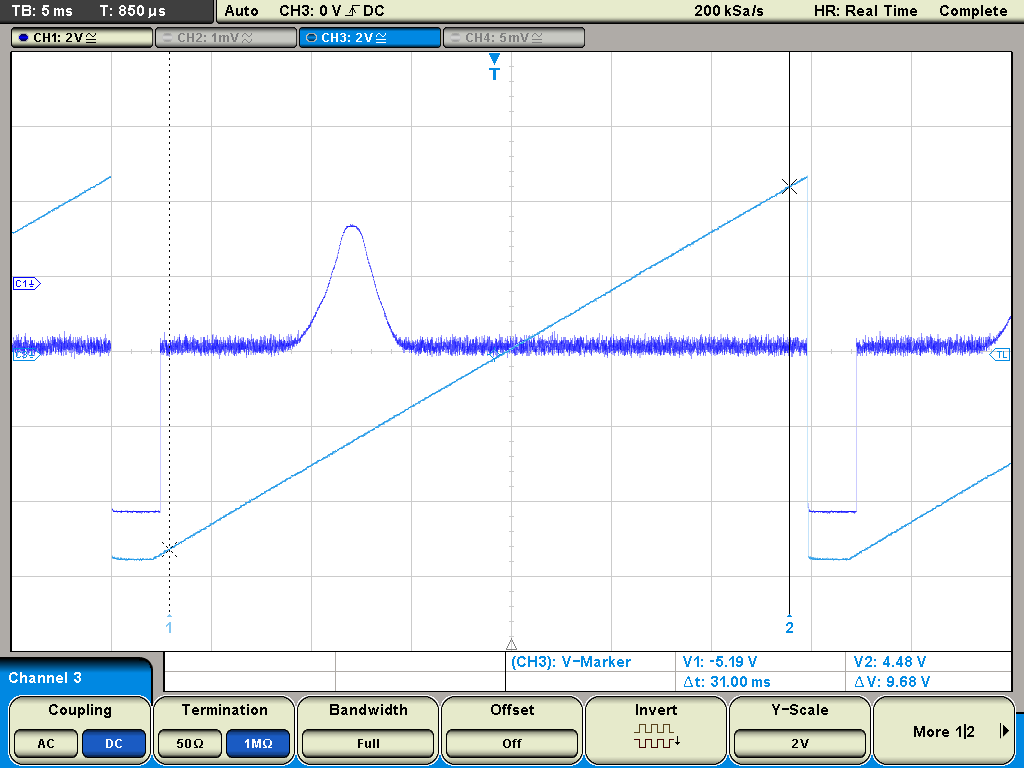
Task: Set termination to 1MΩ
Action: click(258, 744)
